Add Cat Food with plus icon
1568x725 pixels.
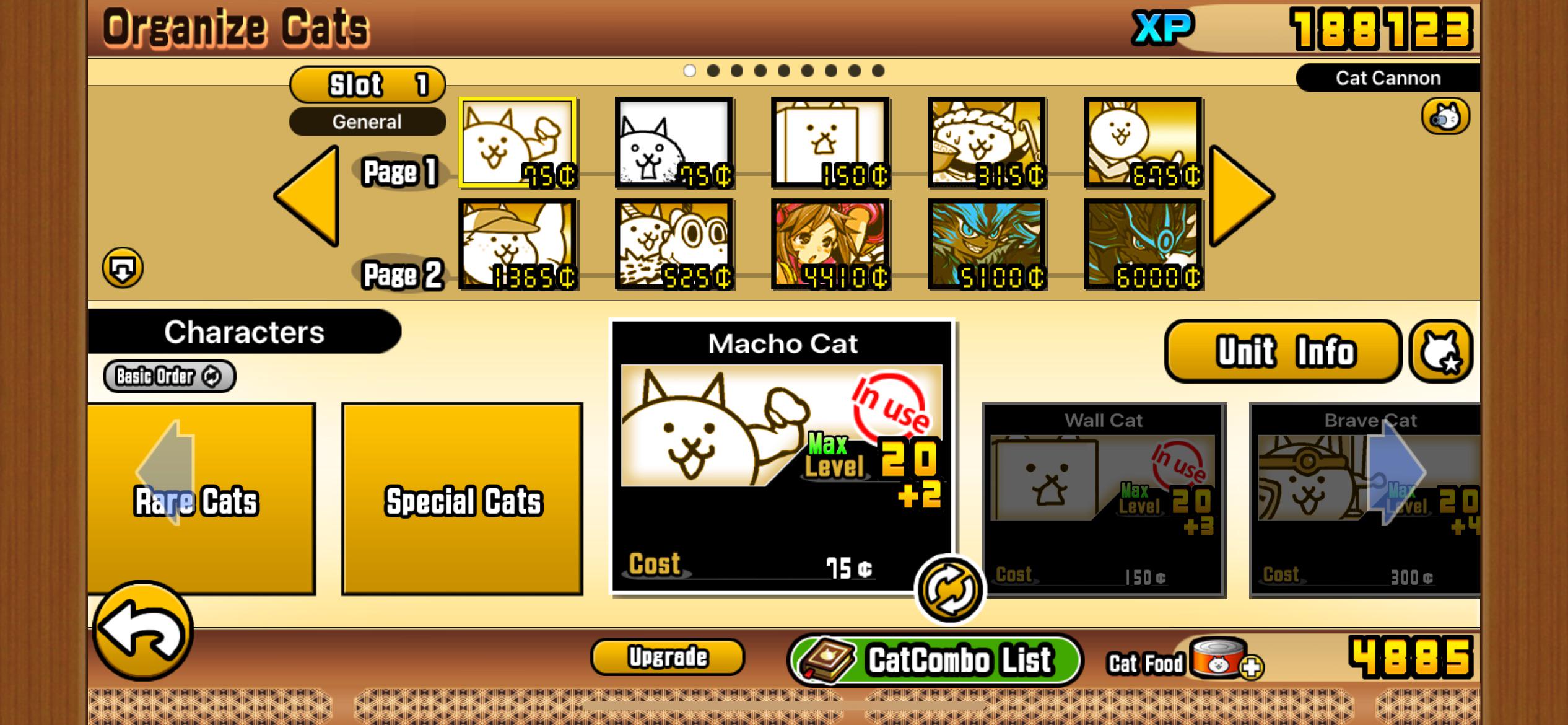pos(1252,667)
